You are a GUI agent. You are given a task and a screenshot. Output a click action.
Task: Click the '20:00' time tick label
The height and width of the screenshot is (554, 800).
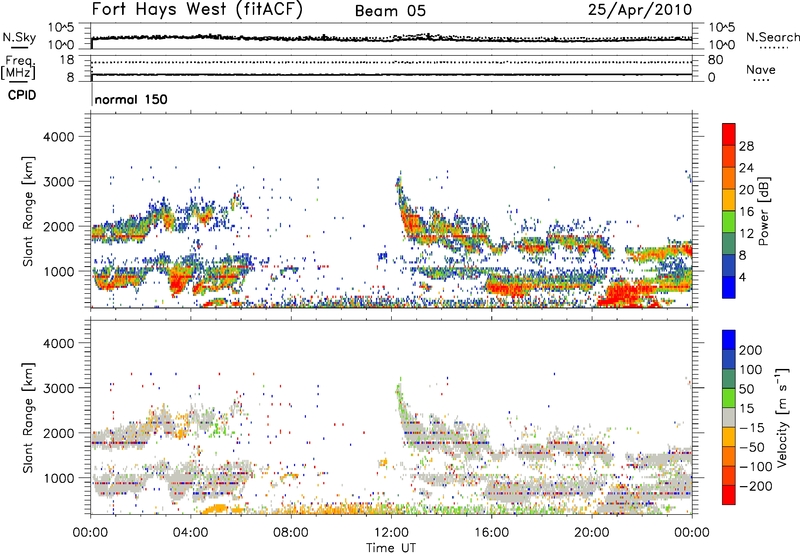pyautogui.click(x=592, y=533)
